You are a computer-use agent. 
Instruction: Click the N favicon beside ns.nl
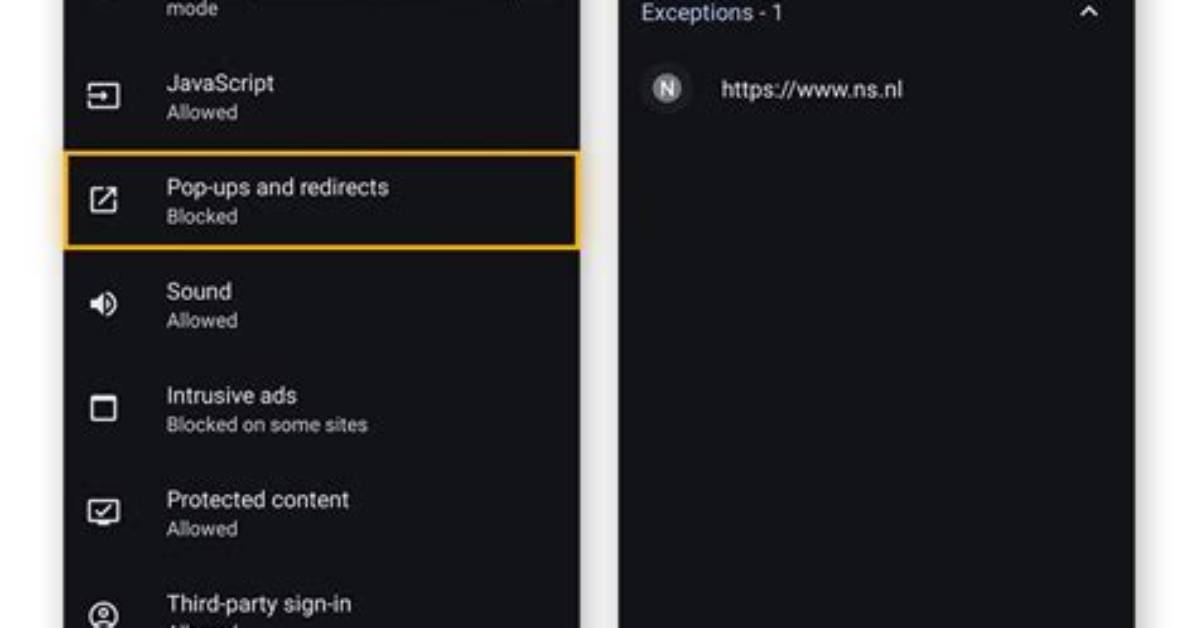click(667, 89)
